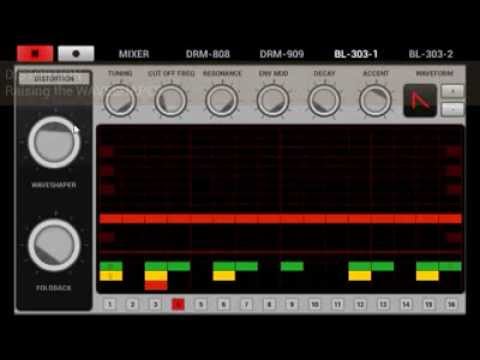Select step button 15
480x360 pixels.
point(429,304)
